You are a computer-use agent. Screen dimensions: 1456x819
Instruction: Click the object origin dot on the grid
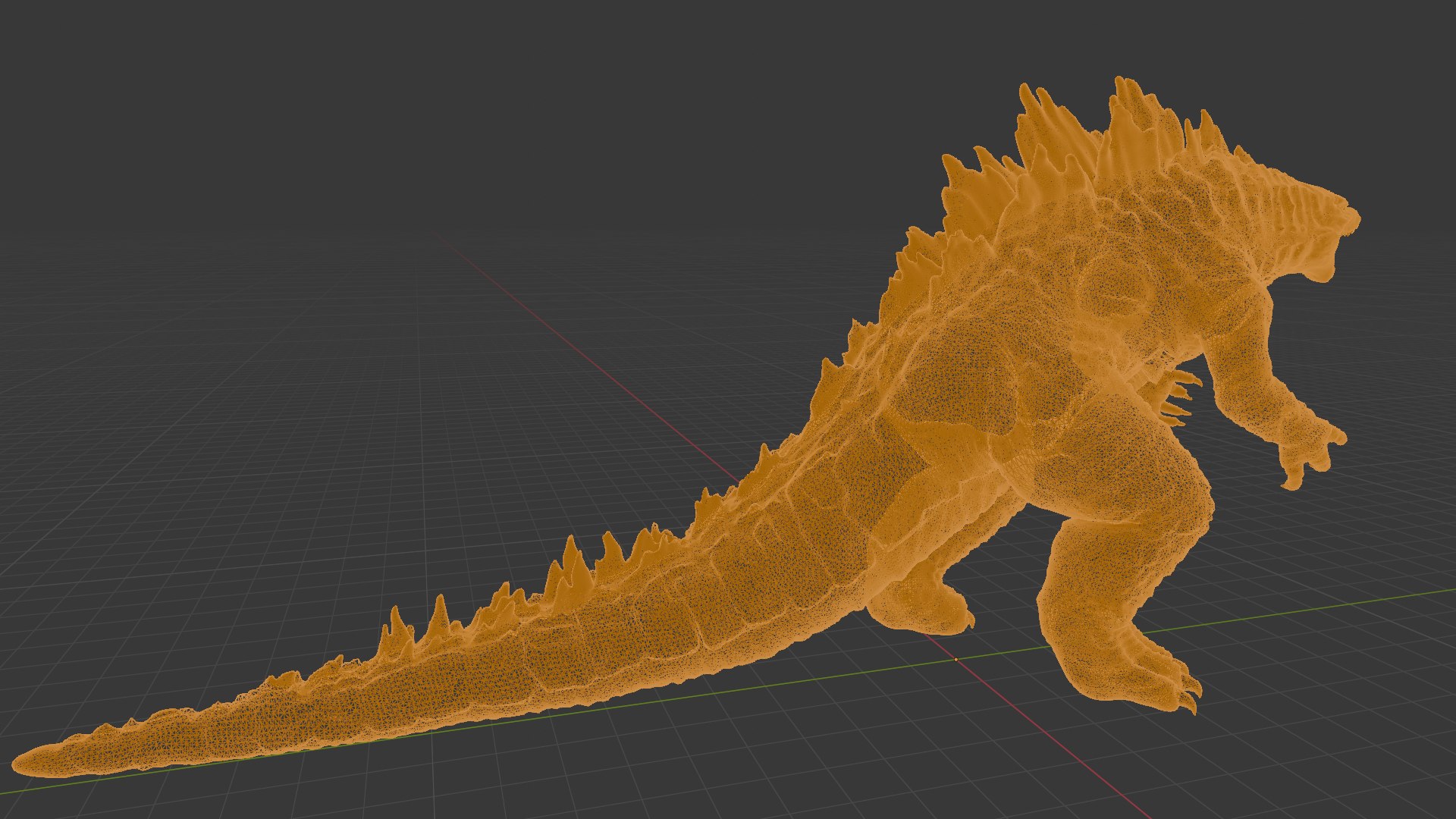pos(955,660)
